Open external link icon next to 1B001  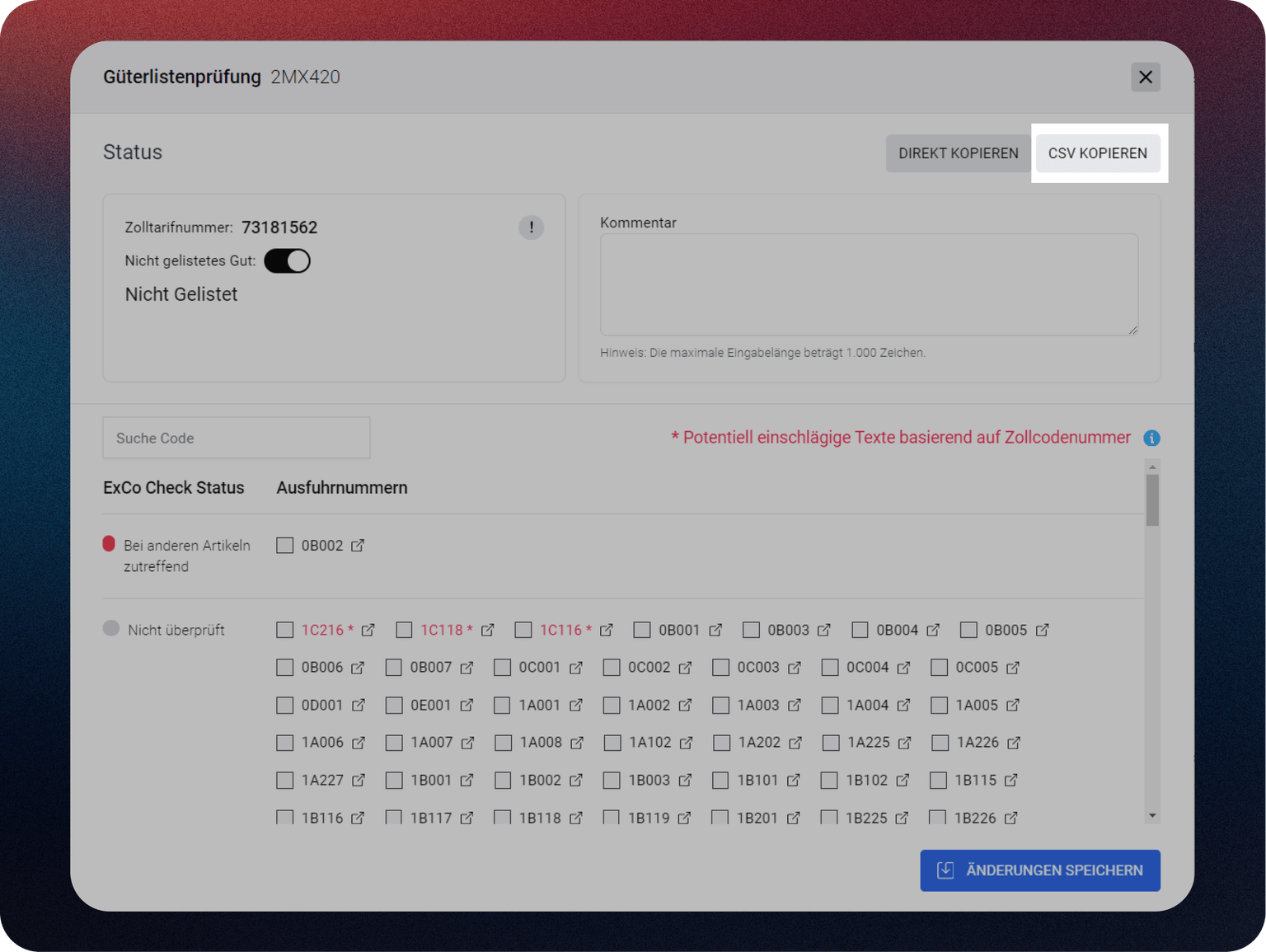coord(467,780)
